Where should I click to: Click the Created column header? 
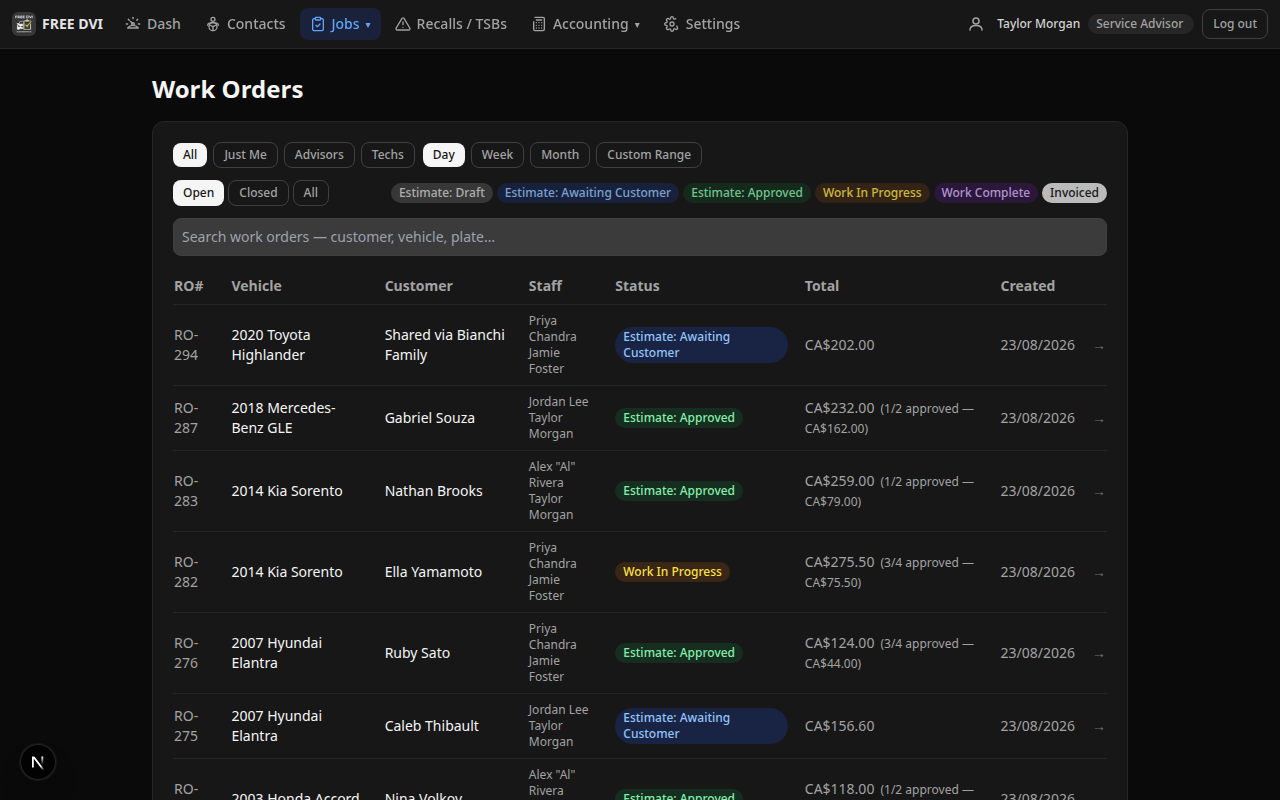[1028, 286]
